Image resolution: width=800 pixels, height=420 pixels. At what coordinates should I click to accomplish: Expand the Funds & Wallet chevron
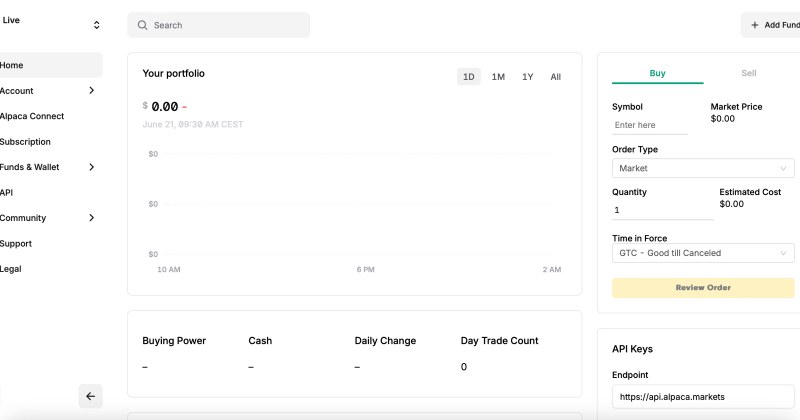(x=91, y=167)
